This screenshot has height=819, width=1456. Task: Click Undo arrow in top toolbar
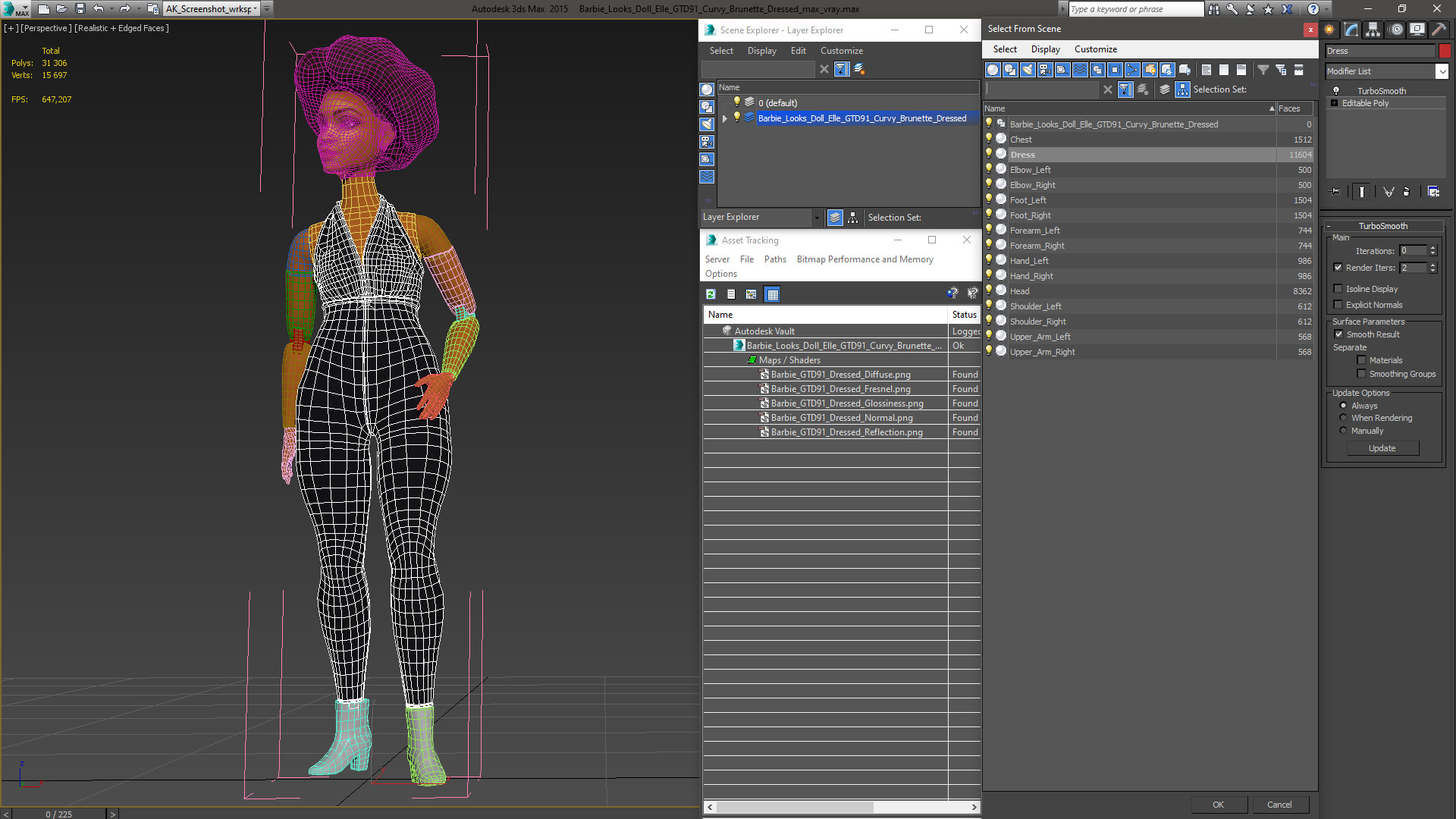[x=98, y=9]
